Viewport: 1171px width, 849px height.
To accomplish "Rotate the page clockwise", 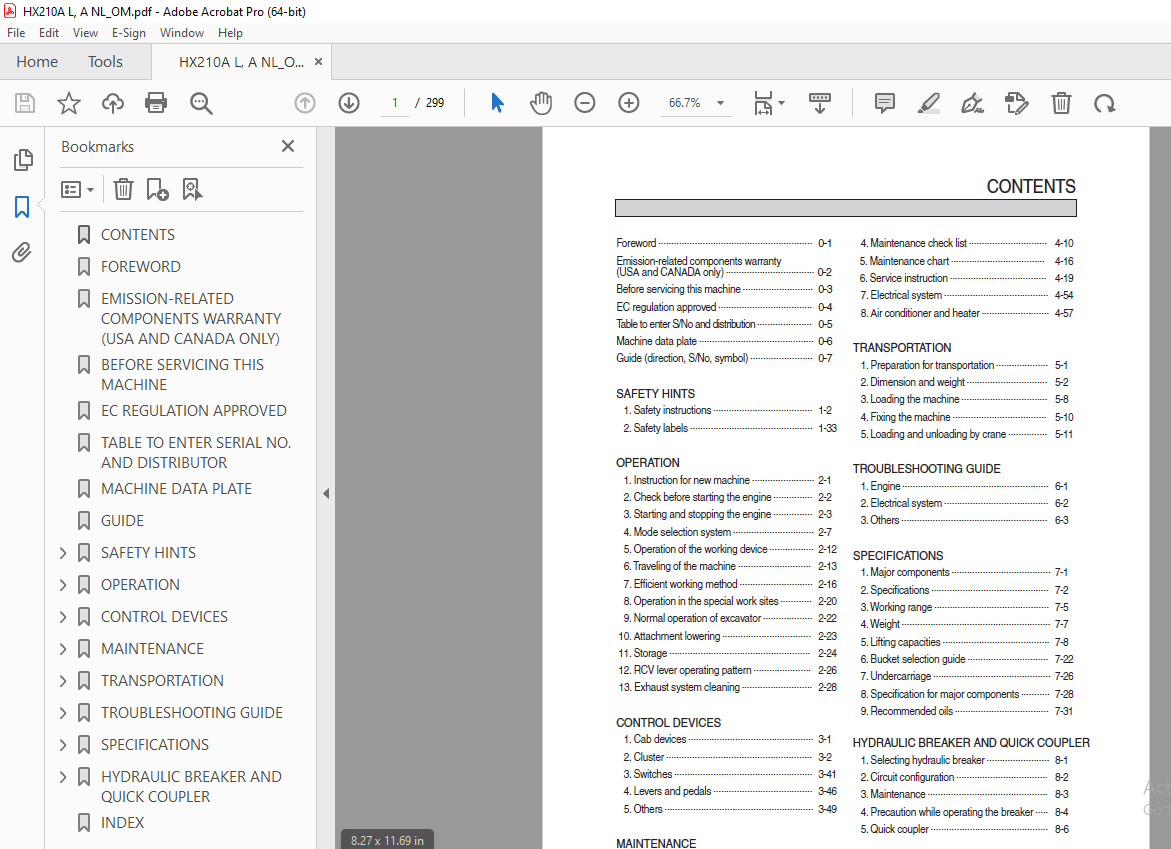I will [x=1105, y=103].
